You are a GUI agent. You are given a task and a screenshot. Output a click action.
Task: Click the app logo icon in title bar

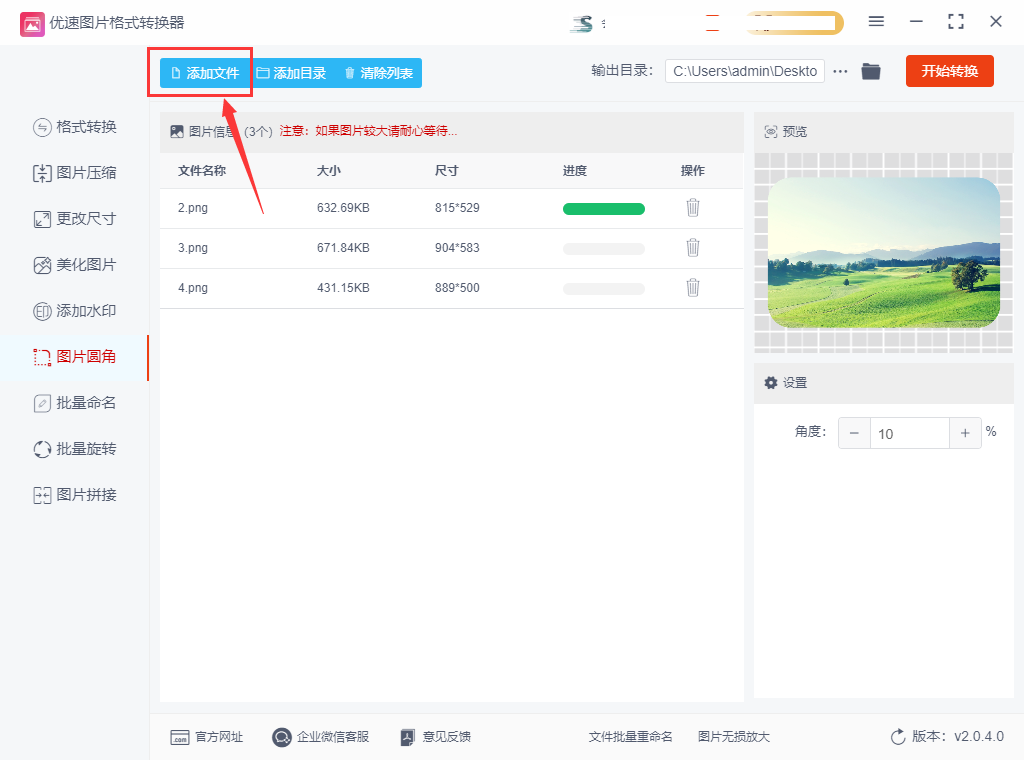click(x=32, y=24)
